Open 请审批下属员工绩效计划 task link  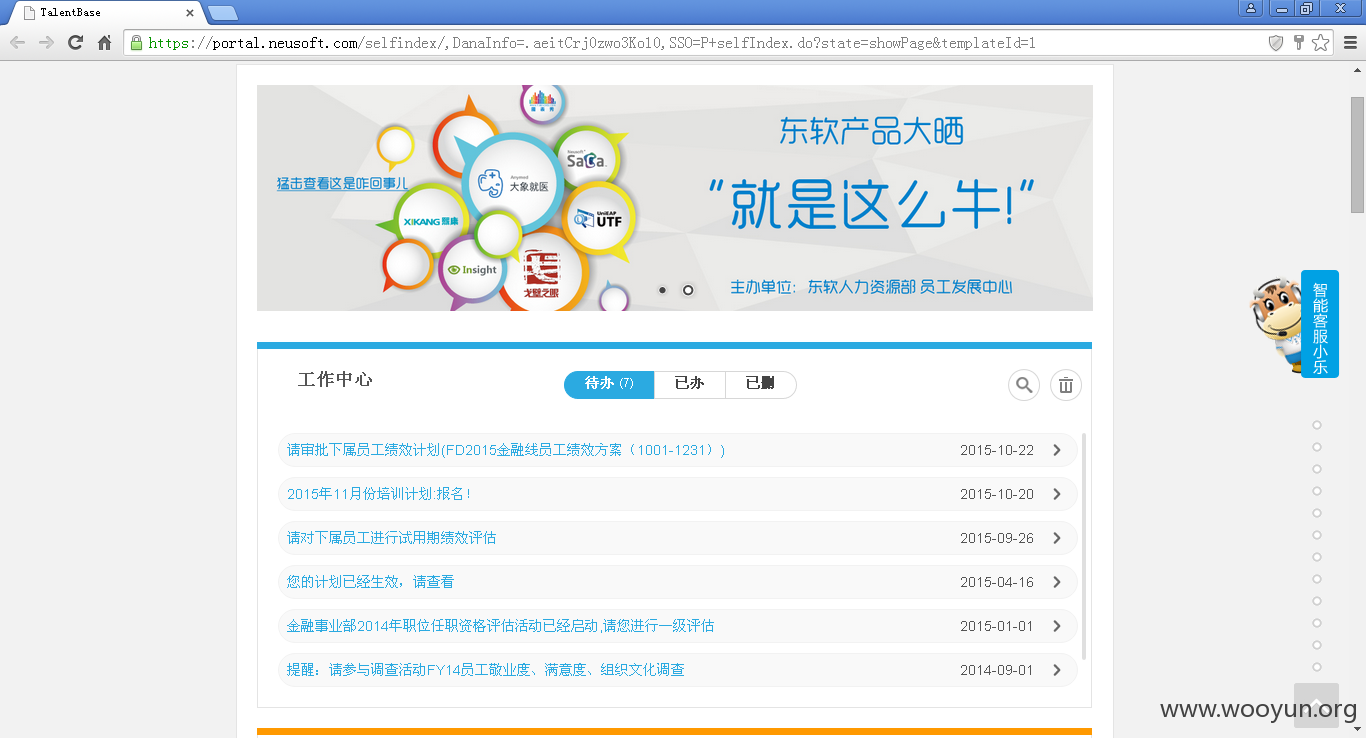click(x=506, y=450)
